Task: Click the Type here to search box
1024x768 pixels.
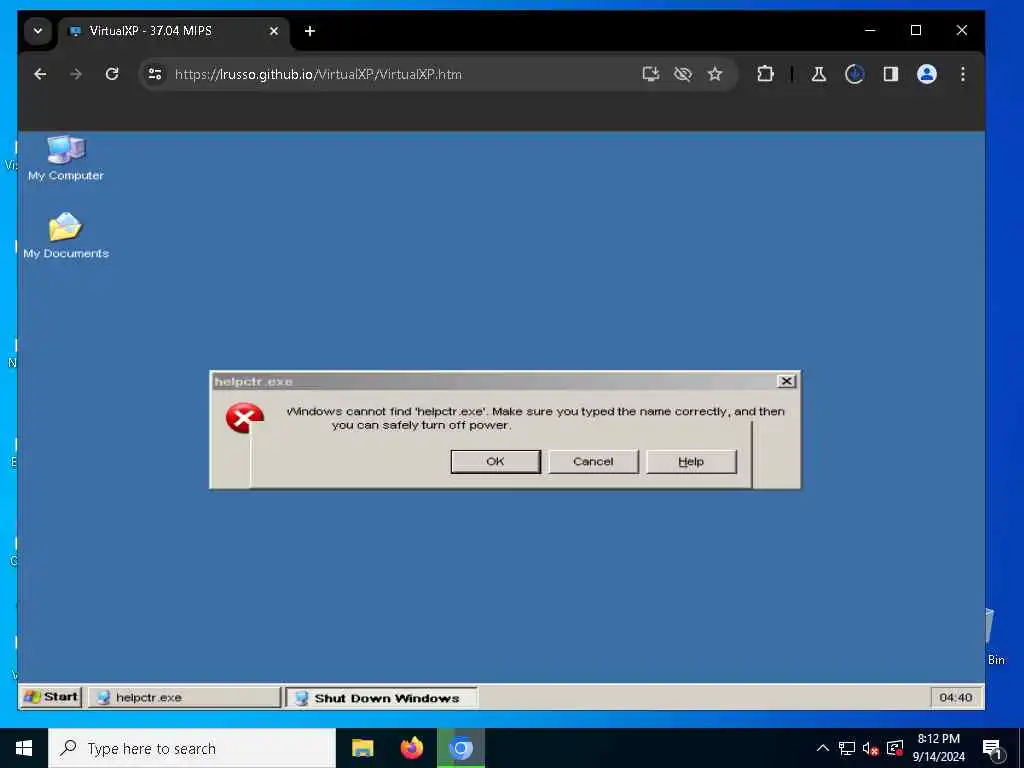Action: (x=192, y=748)
